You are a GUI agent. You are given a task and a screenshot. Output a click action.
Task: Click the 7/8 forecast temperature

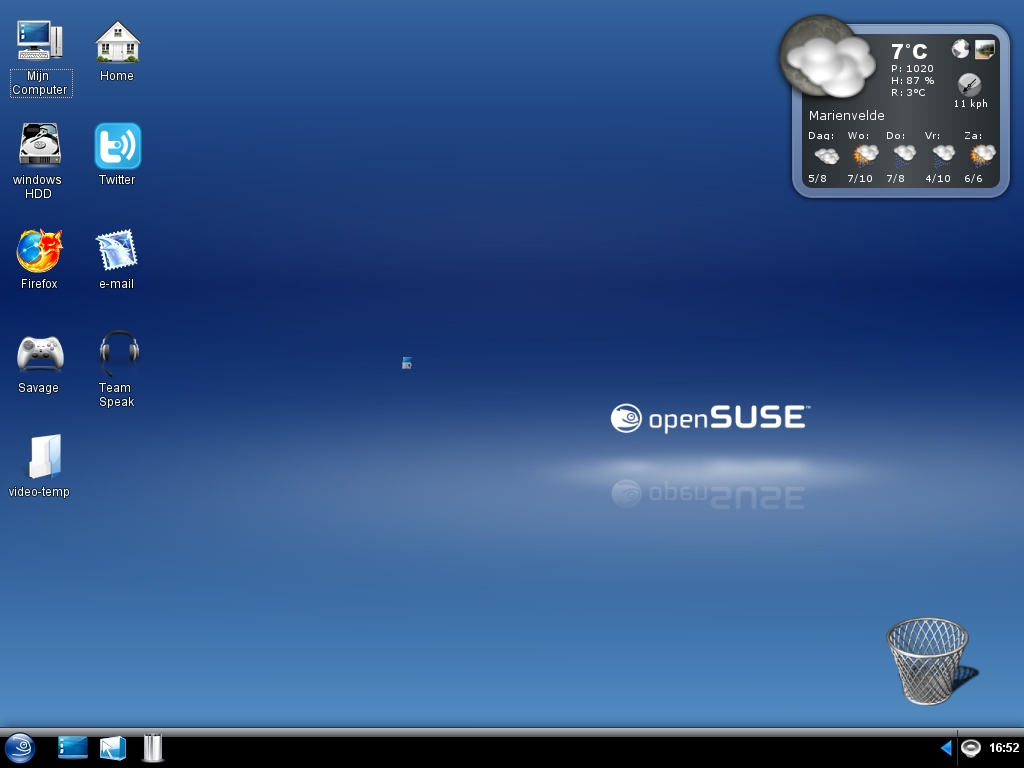click(895, 178)
